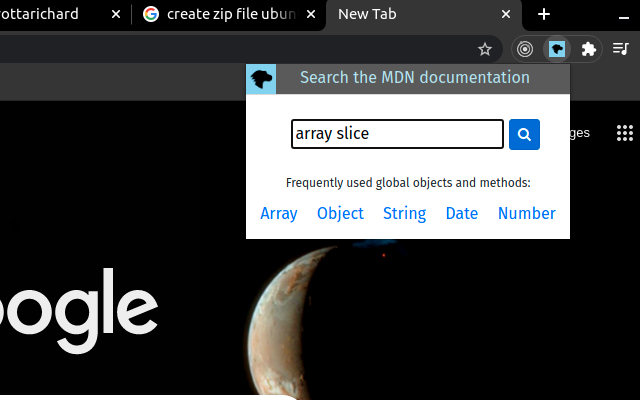
Task: Open the Array documentation link
Action: (x=279, y=213)
